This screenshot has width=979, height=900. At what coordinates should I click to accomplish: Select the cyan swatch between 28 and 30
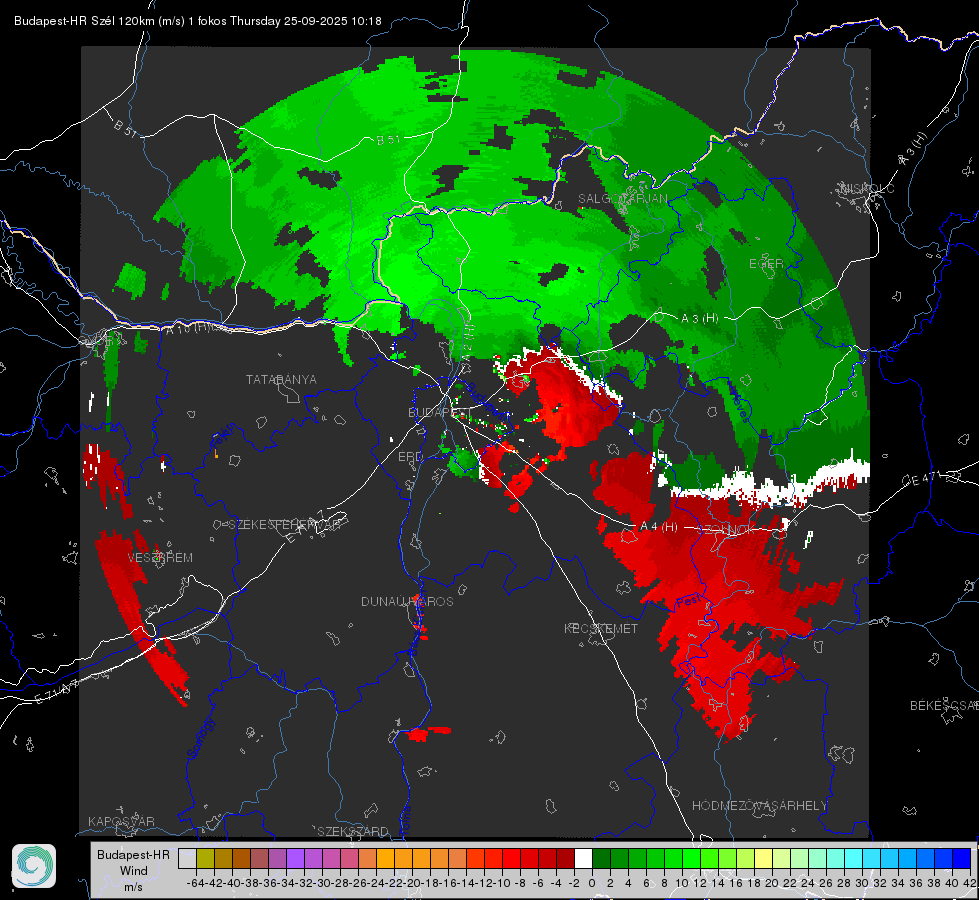coord(854,858)
